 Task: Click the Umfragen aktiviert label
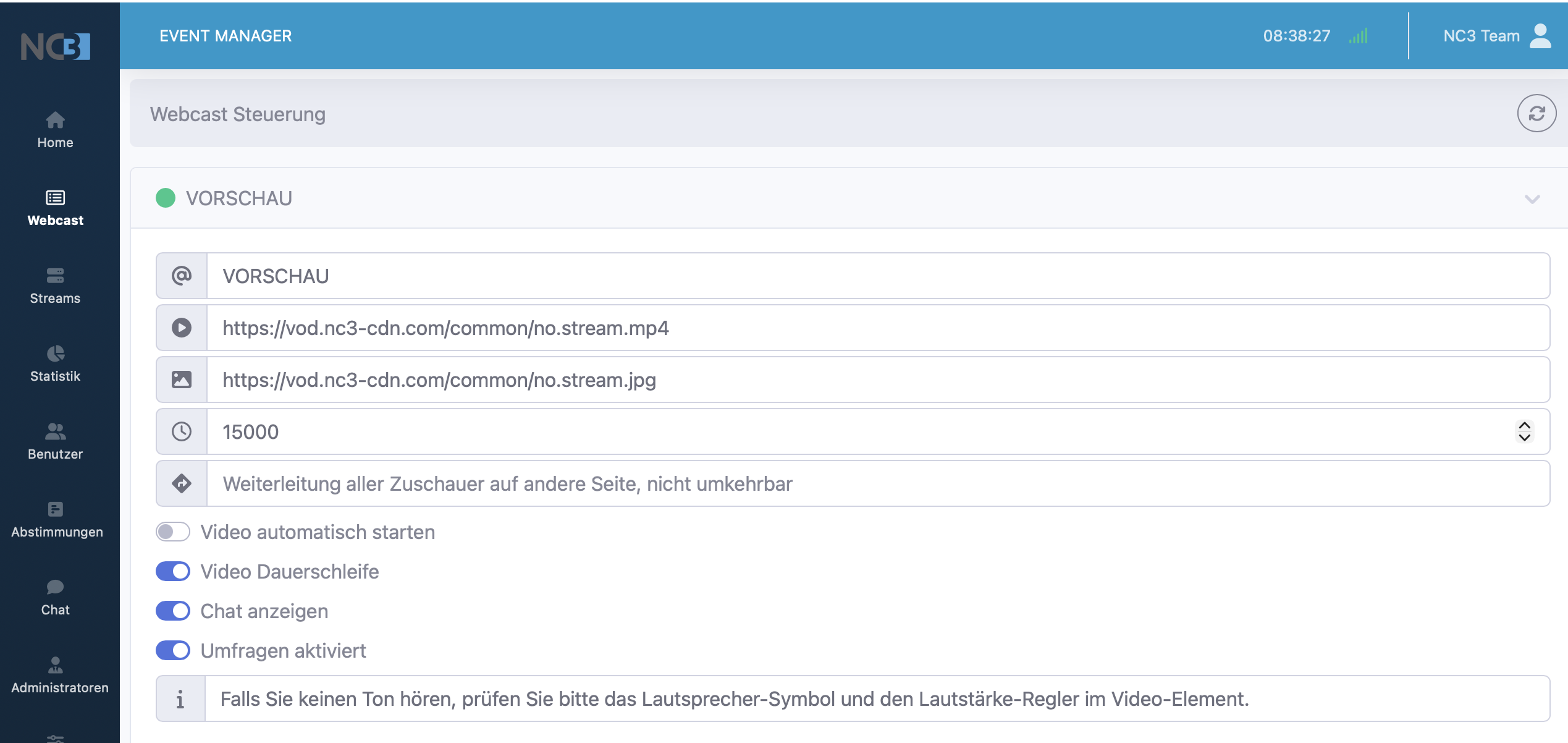pyautogui.click(x=284, y=651)
